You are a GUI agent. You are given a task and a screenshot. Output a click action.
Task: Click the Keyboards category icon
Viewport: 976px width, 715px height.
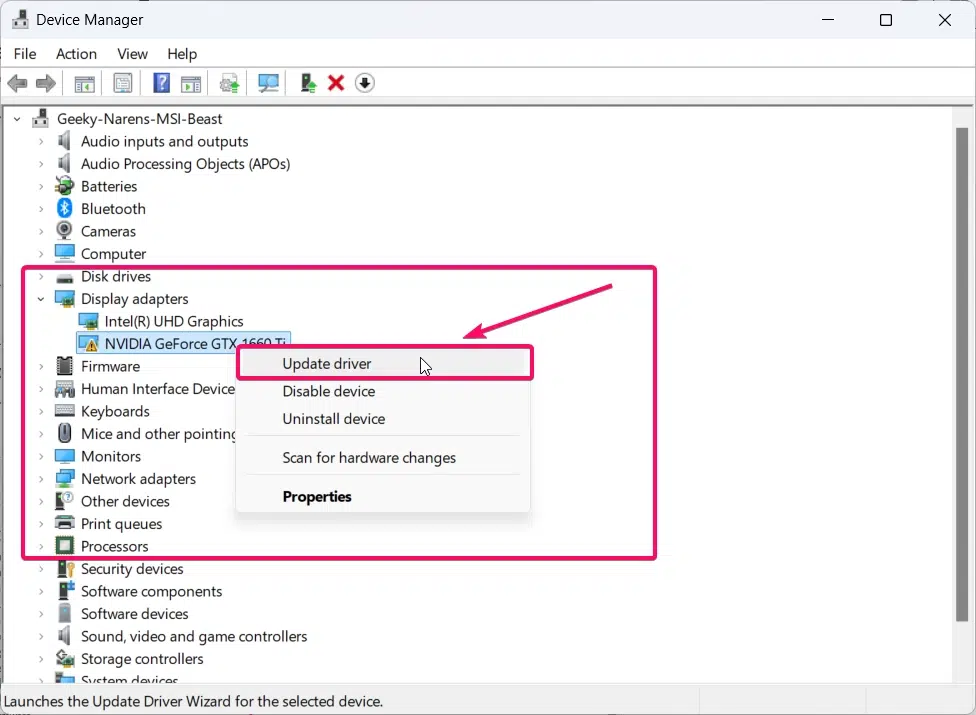pos(65,411)
